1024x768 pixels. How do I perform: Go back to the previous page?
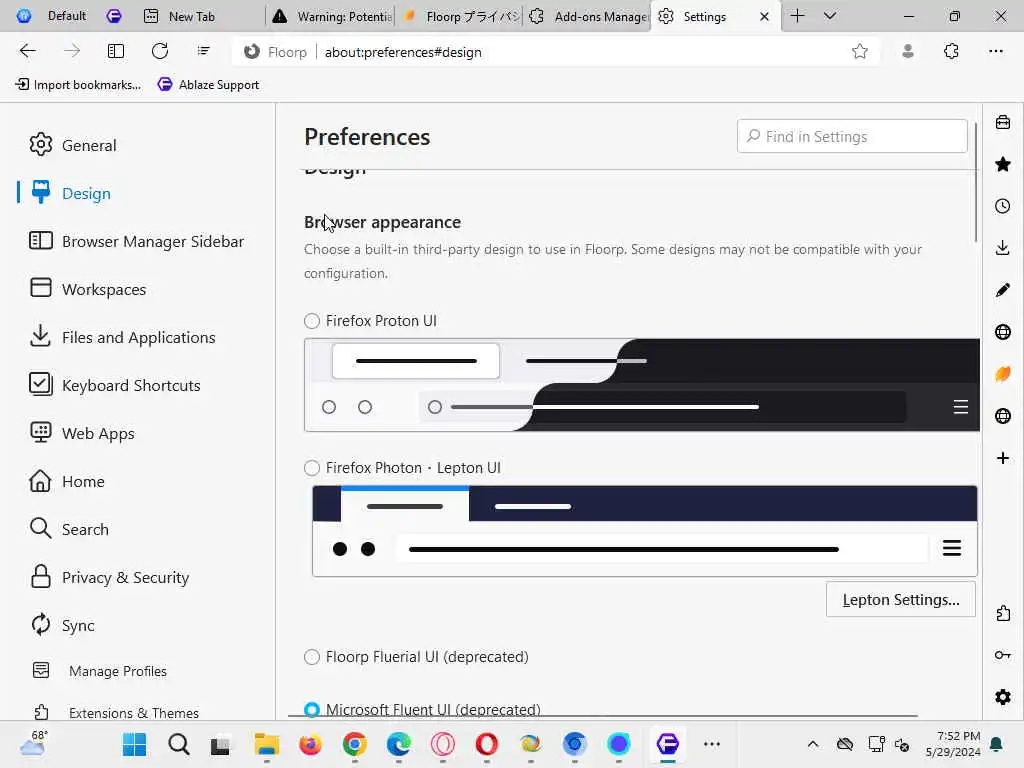point(27,51)
